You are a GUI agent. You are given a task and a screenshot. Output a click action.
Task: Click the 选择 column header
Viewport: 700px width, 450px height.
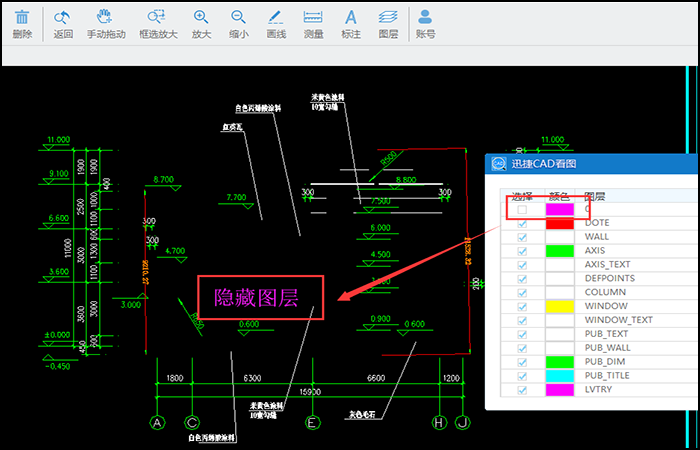tap(522, 196)
